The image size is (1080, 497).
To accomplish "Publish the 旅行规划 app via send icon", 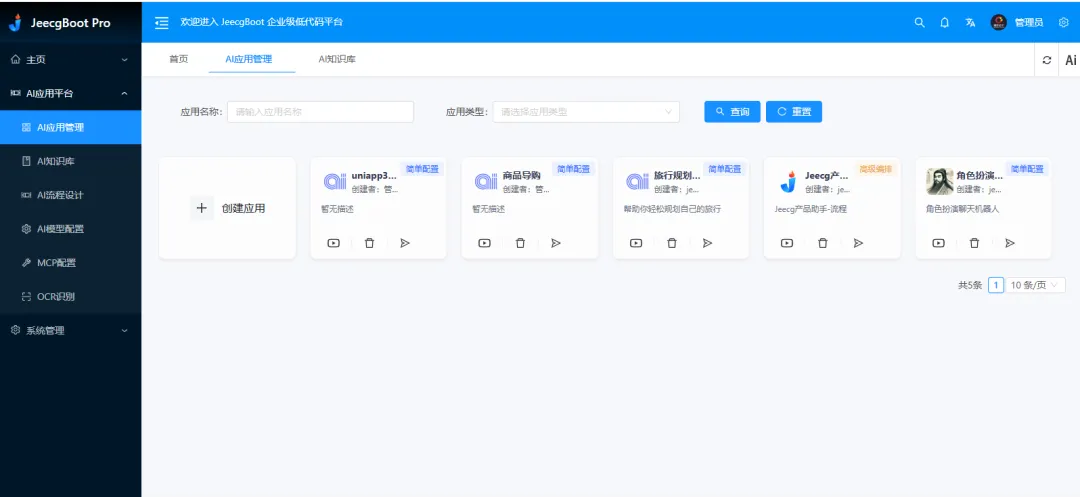I will [707, 243].
